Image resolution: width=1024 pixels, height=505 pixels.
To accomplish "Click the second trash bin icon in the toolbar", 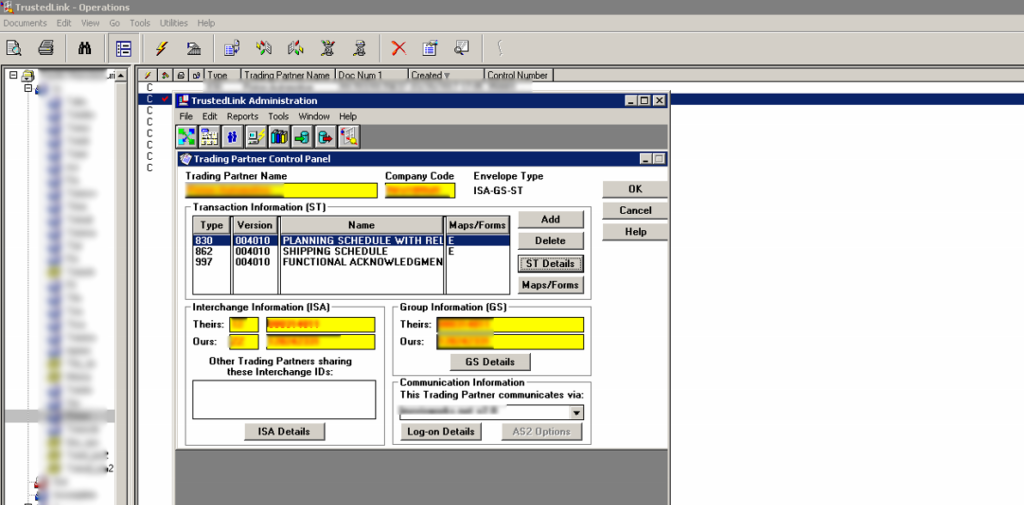I will click(x=359, y=48).
